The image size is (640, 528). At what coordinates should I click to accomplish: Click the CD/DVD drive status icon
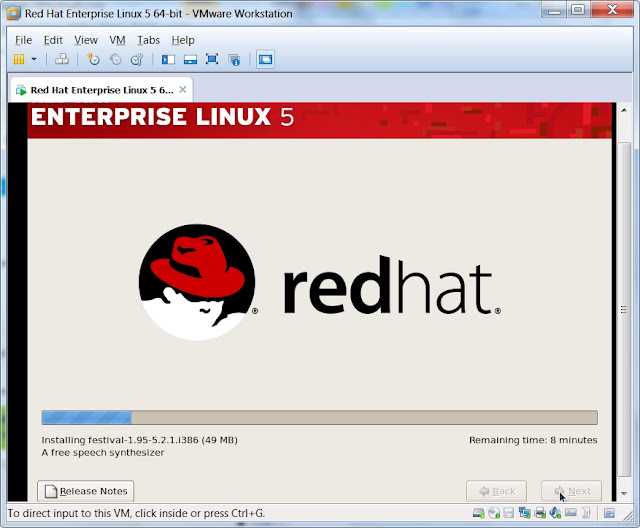pyautogui.click(x=494, y=513)
